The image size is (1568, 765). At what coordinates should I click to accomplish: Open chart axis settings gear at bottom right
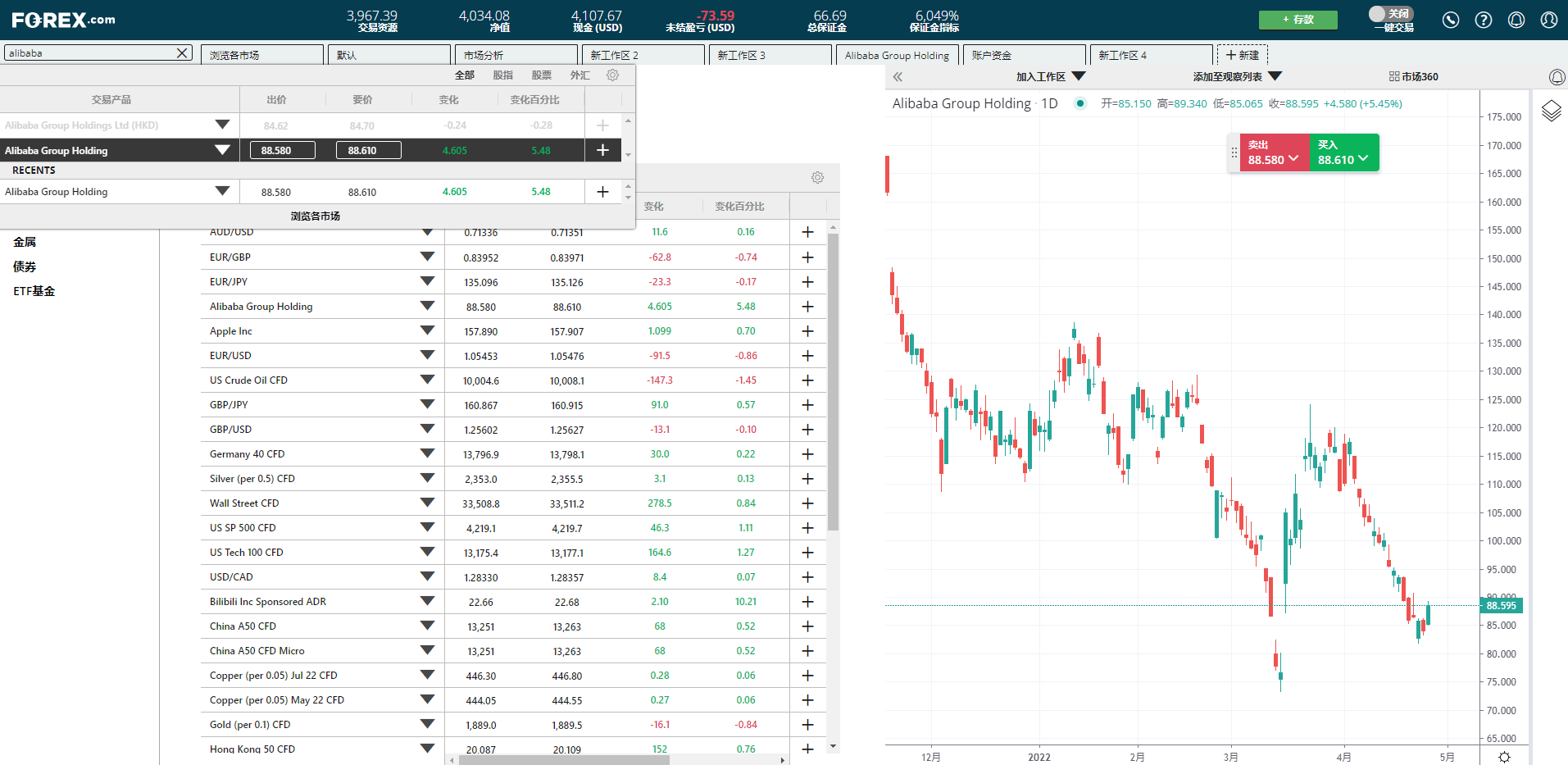pyautogui.click(x=1504, y=757)
